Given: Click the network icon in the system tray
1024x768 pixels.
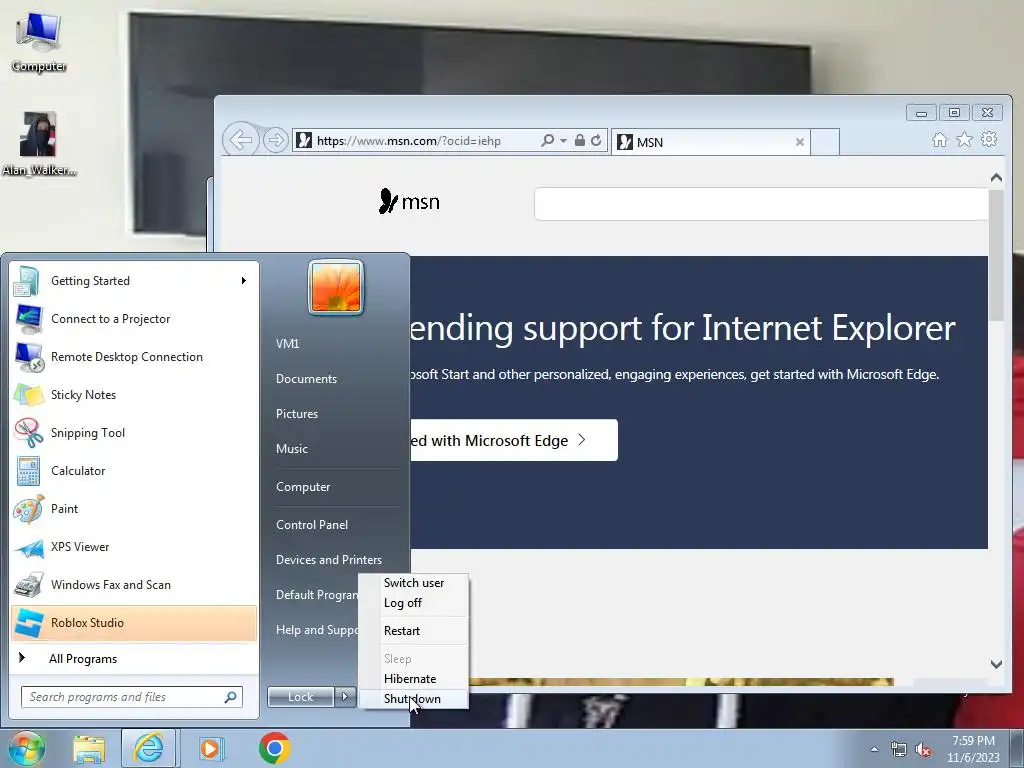Looking at the screenshot, I should 899,750.
